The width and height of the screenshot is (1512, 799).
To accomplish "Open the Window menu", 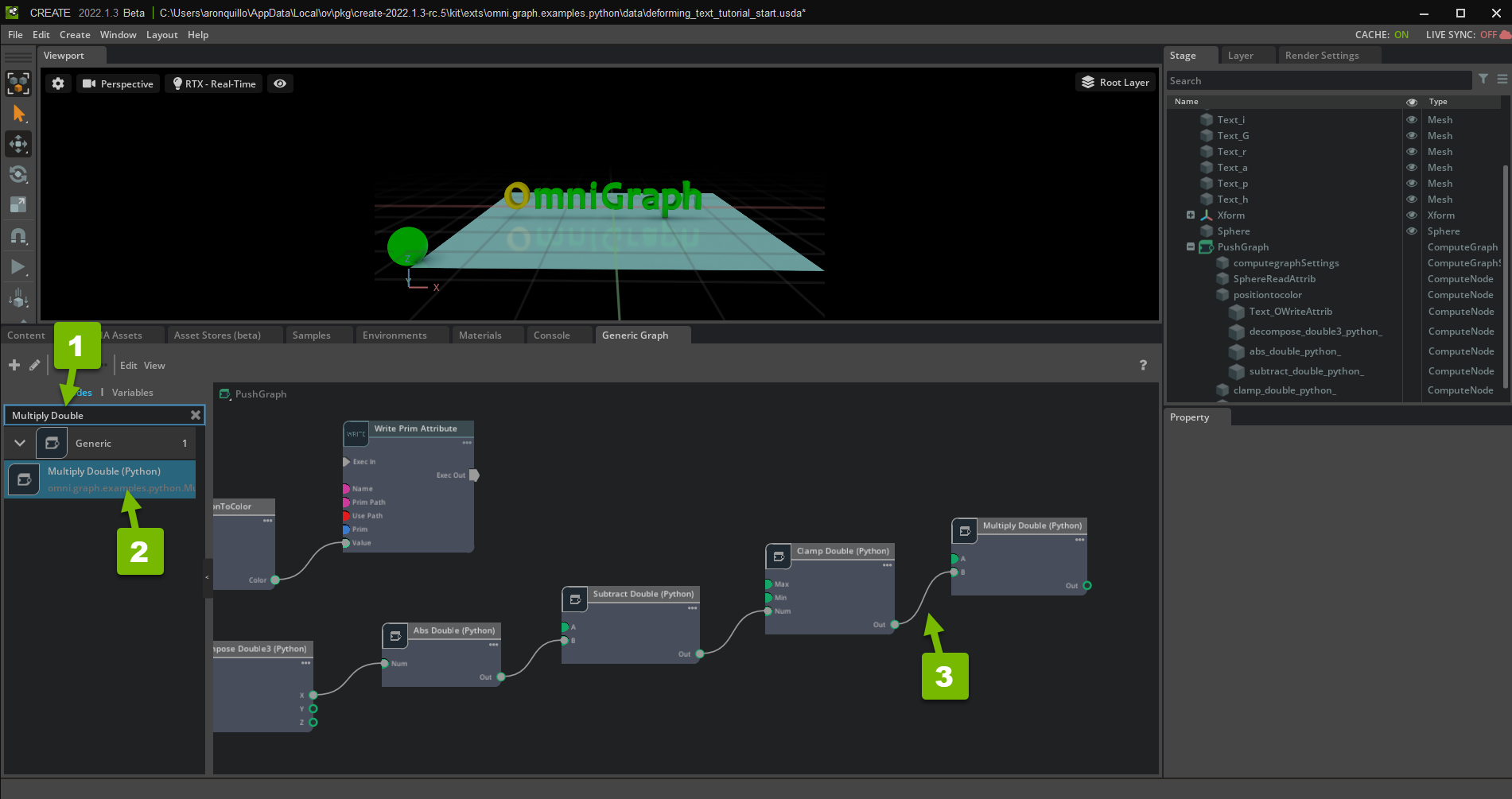I will (118, 35).
